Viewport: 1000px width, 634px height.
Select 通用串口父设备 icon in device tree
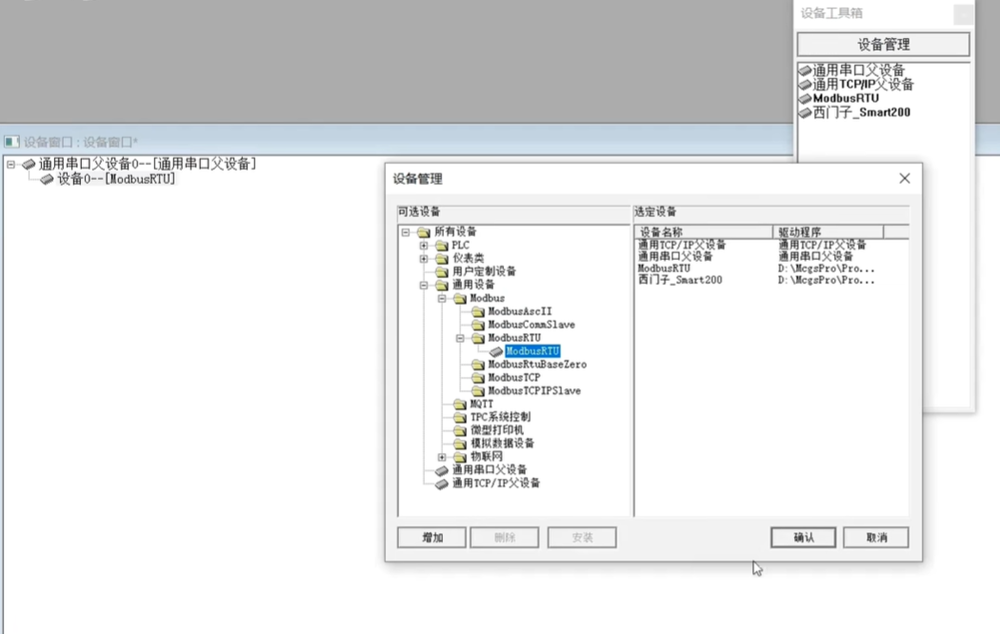pos(442,470)
